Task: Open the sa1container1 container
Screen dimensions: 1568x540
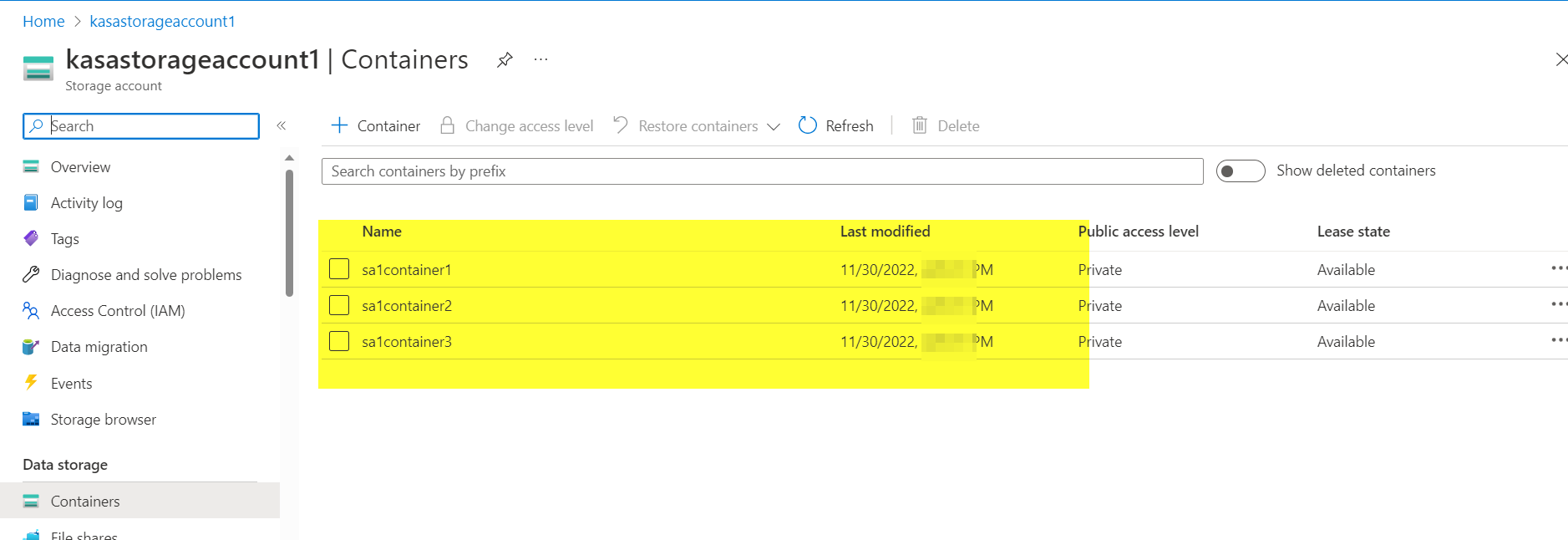Action: [x=407, y=270]
